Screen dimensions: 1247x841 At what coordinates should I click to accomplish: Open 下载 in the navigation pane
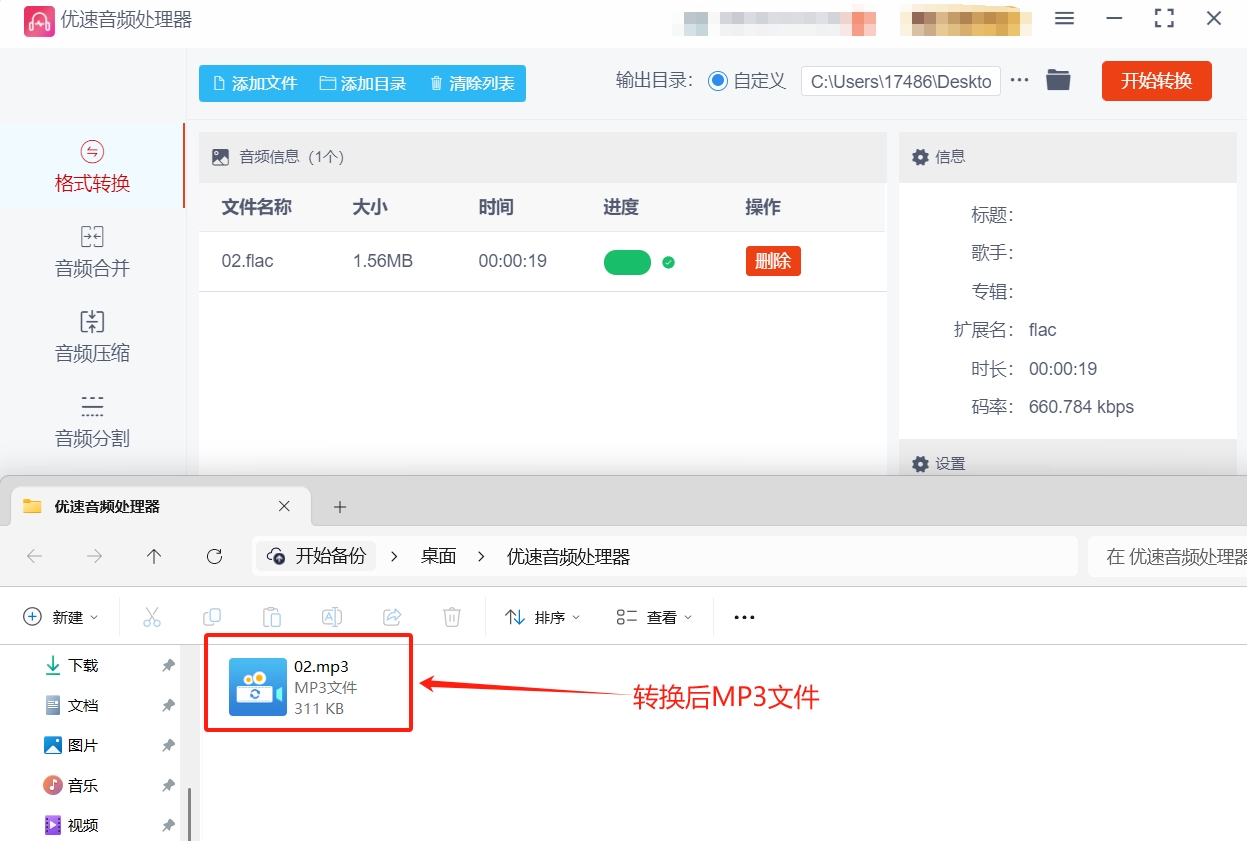(84, 665)
